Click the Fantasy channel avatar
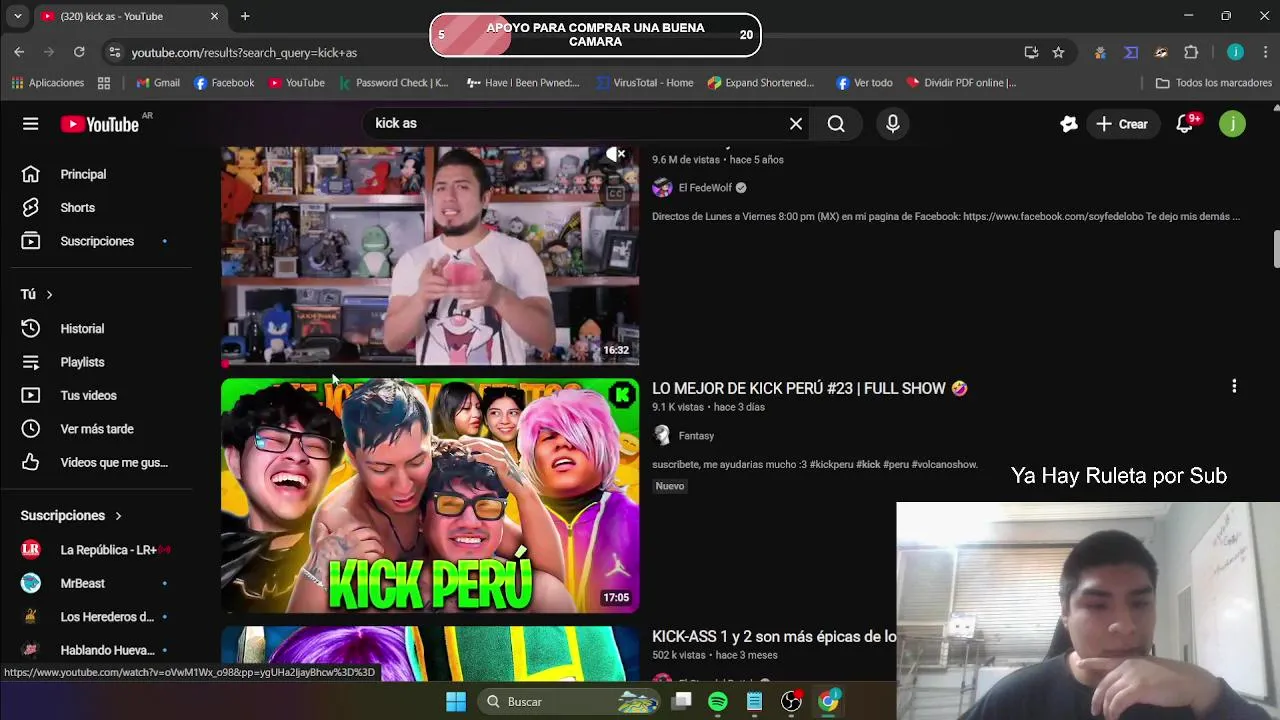1280x720 pixels. point(662,435)
